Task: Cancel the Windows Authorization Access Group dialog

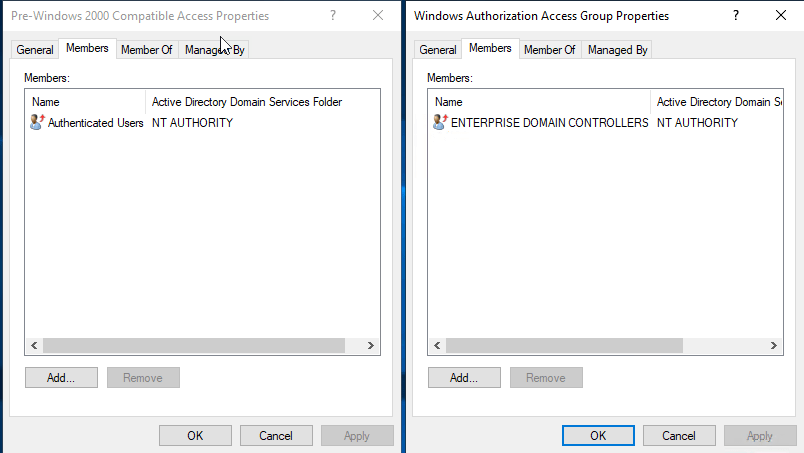Action: (x=679, y=436)
